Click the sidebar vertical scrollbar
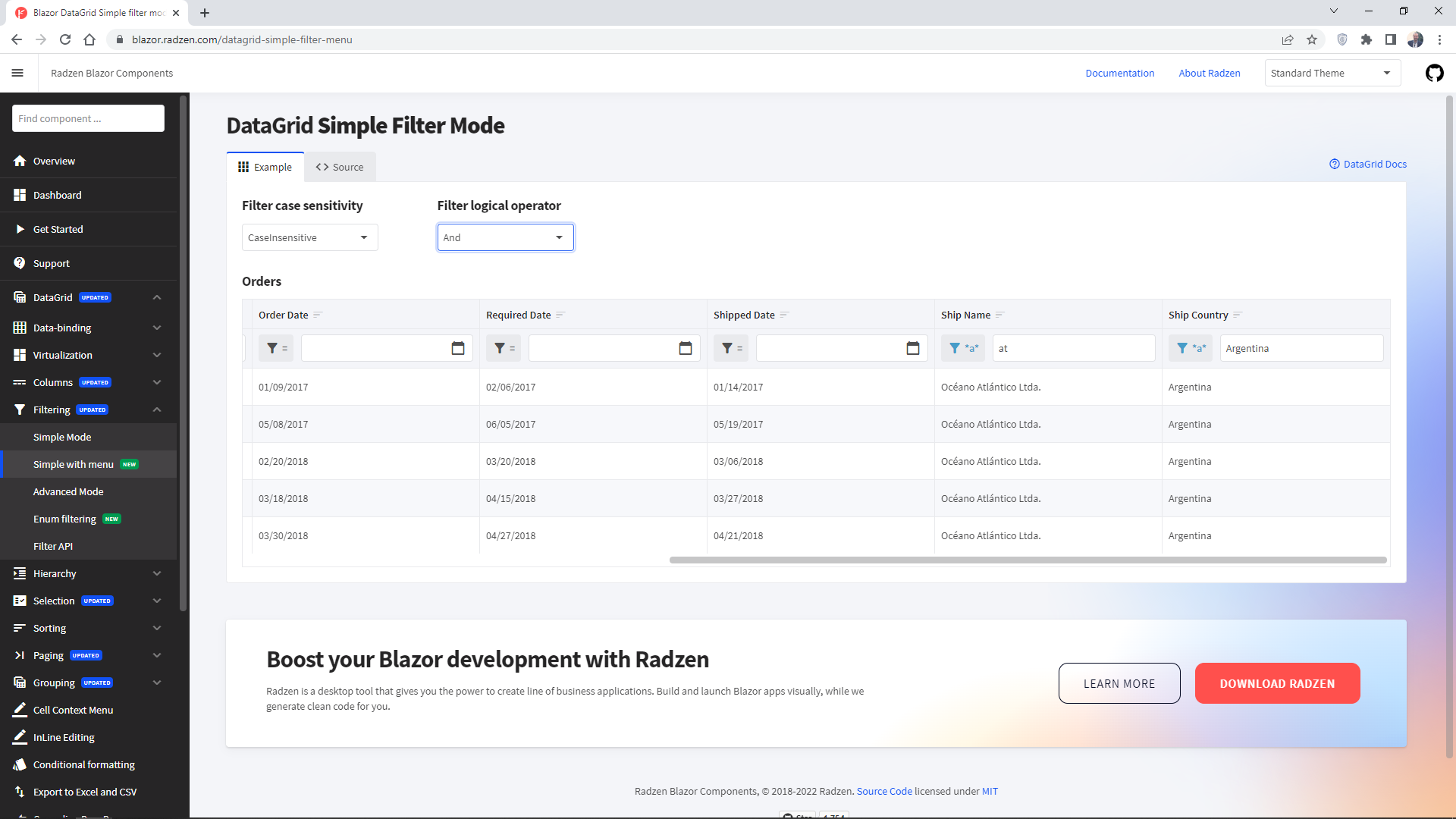The height and width of the screenshot is (819, 1456). [x=183, y=353]
